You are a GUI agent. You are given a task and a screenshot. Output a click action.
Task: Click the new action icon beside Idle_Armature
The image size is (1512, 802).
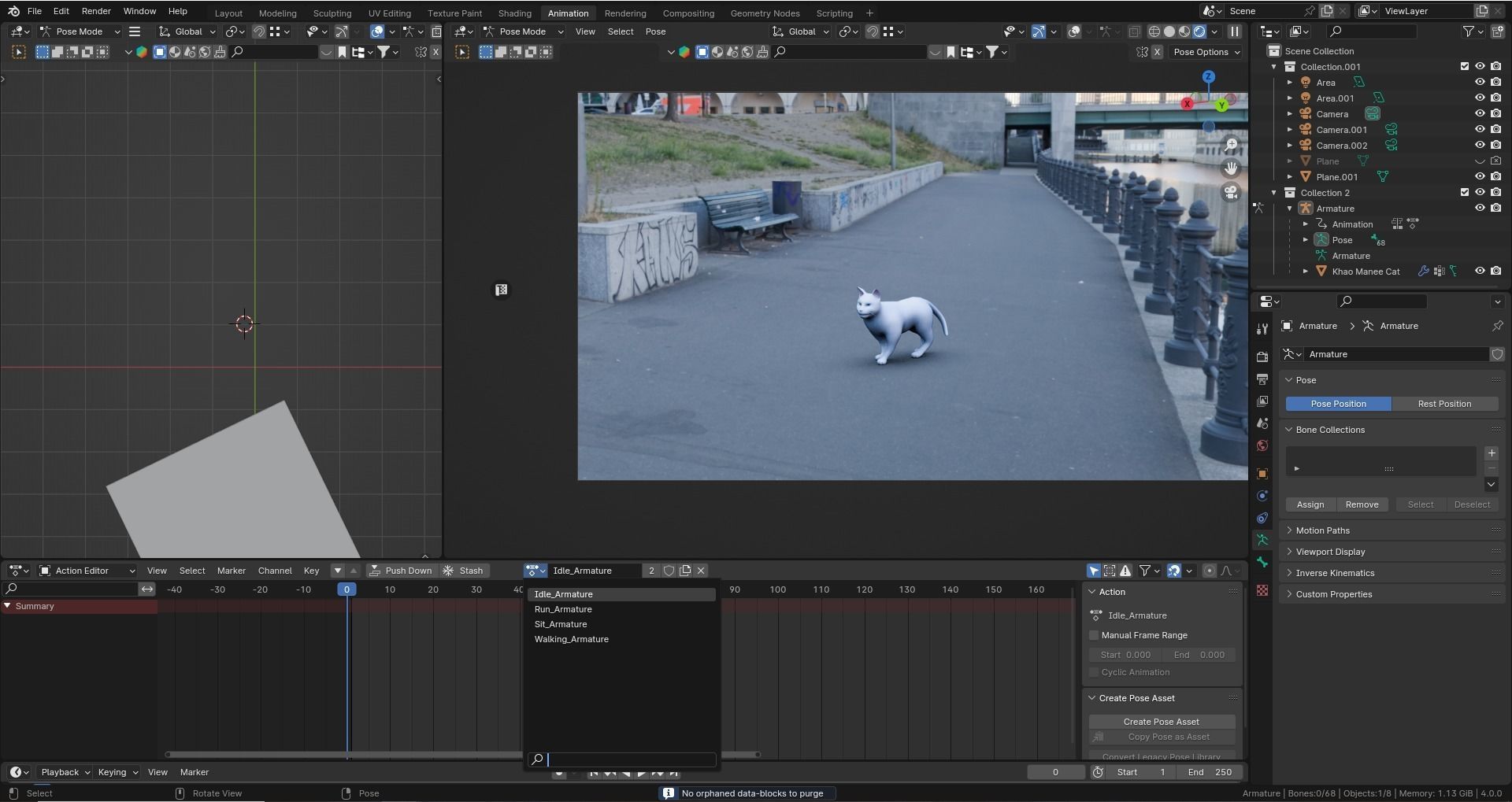[685, 571]
